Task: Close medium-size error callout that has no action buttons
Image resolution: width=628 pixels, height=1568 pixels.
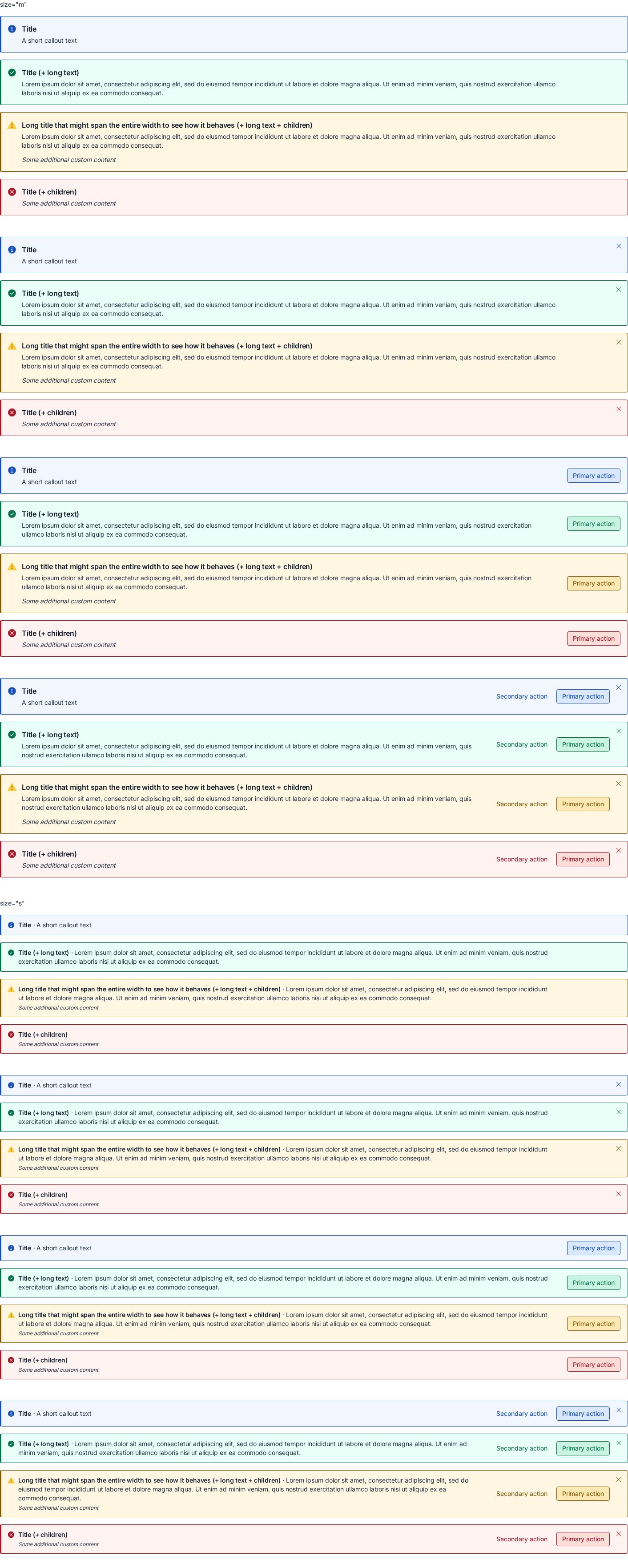Action: click(618, 409)
